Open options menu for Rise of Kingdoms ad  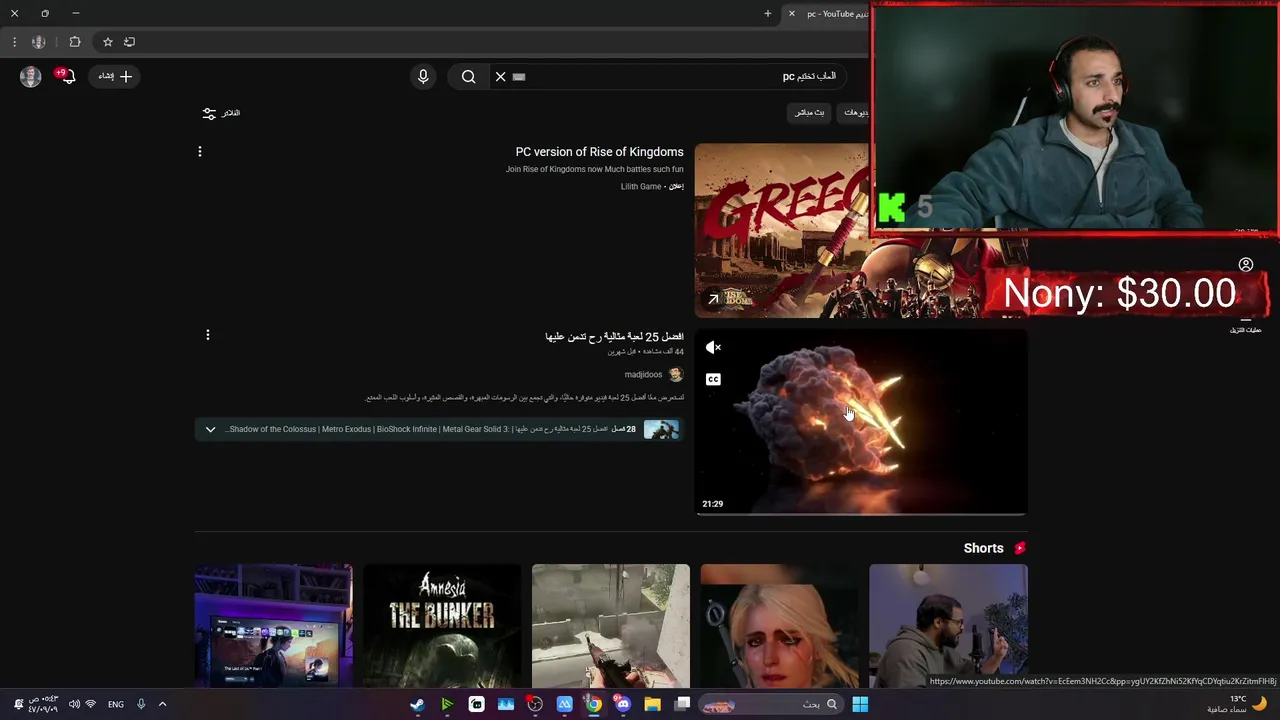(200, 152)
